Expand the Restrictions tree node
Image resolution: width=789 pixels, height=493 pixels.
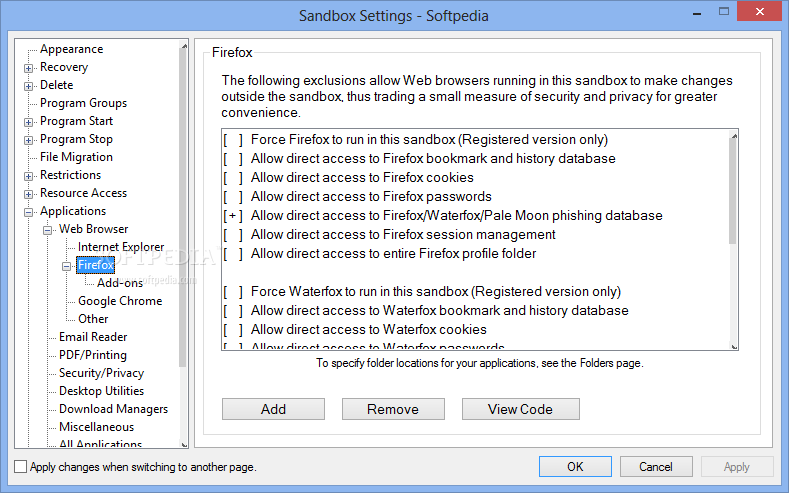[29, 176]
